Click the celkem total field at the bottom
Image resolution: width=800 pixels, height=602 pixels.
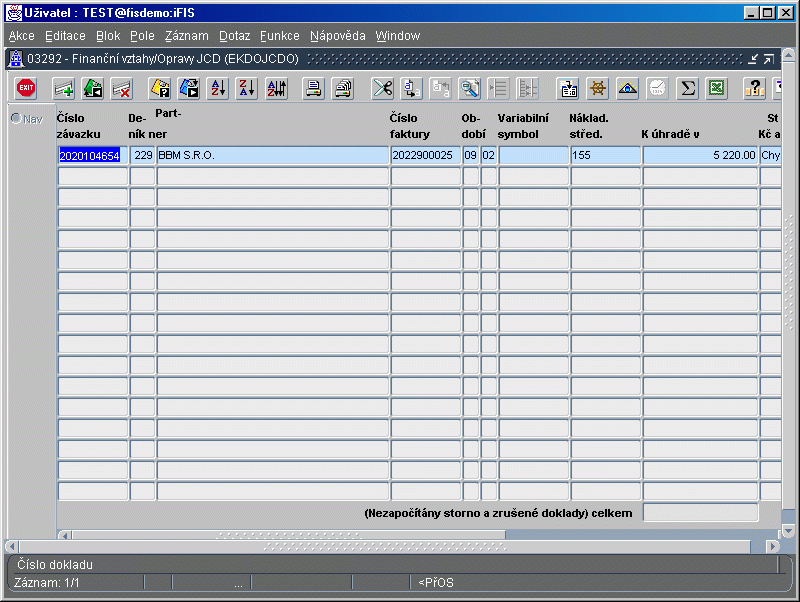(x=700, y=513)
